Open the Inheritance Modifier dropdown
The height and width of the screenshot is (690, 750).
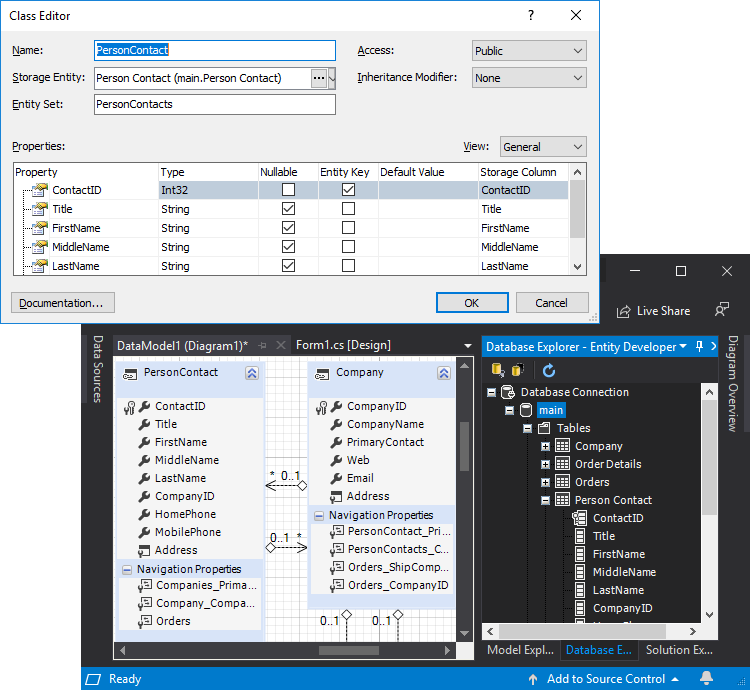point(529,78)
